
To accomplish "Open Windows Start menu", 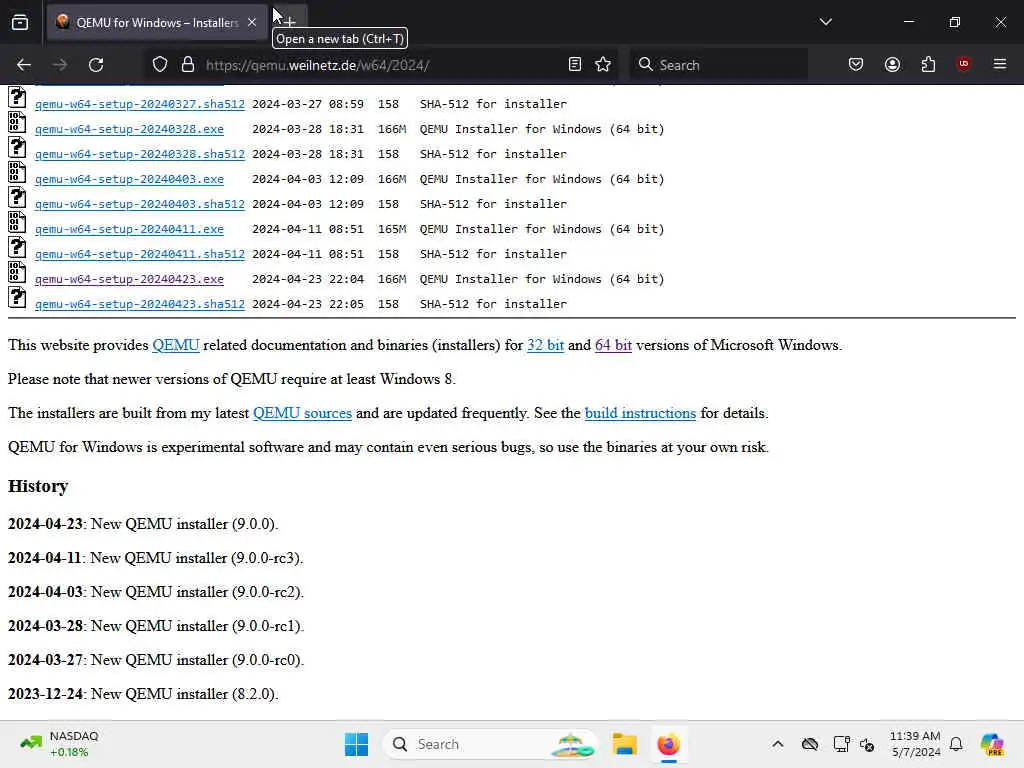I will pyautogui.click(x=357, y=744).
